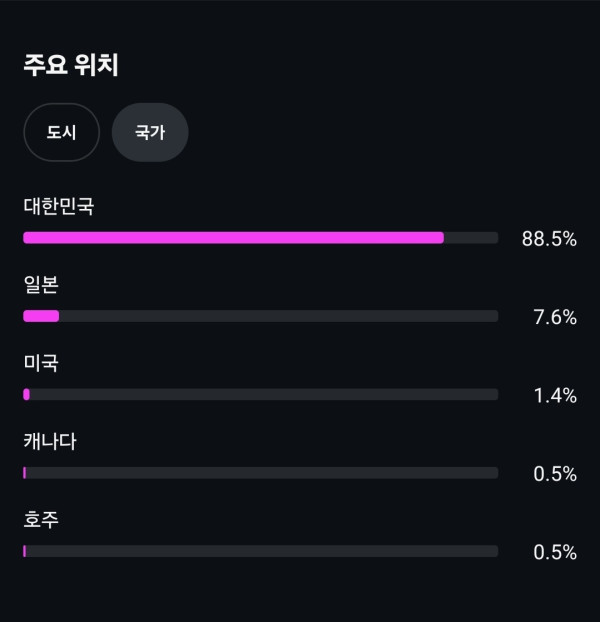The width and height of the screenshot is (600, 622).
Task: Select the 일본 country label
Action: pyautogui.click(x=41, y=285)
